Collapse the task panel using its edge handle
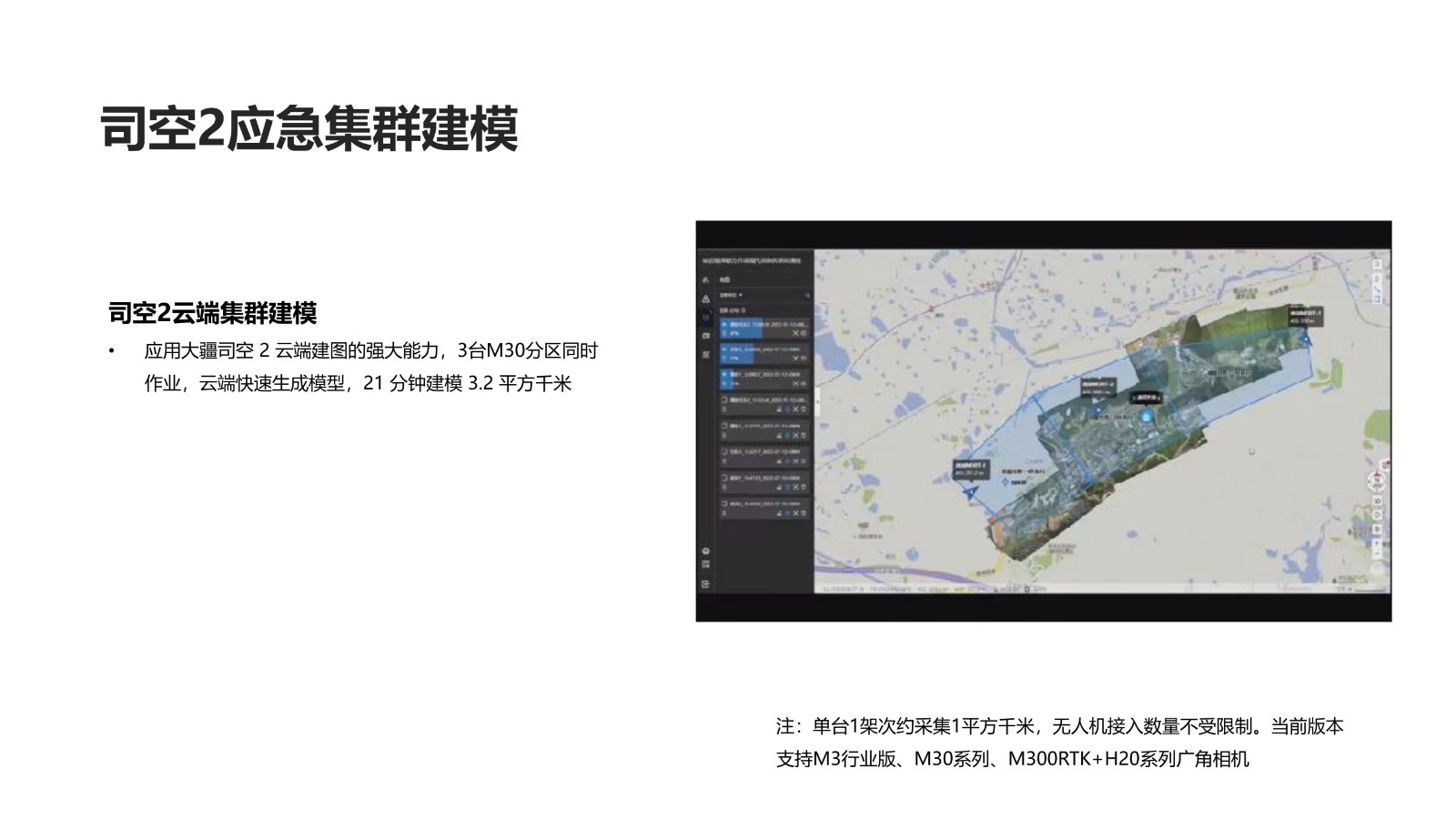The width and height of the screenshot is (1456, 819). [816, 400]
